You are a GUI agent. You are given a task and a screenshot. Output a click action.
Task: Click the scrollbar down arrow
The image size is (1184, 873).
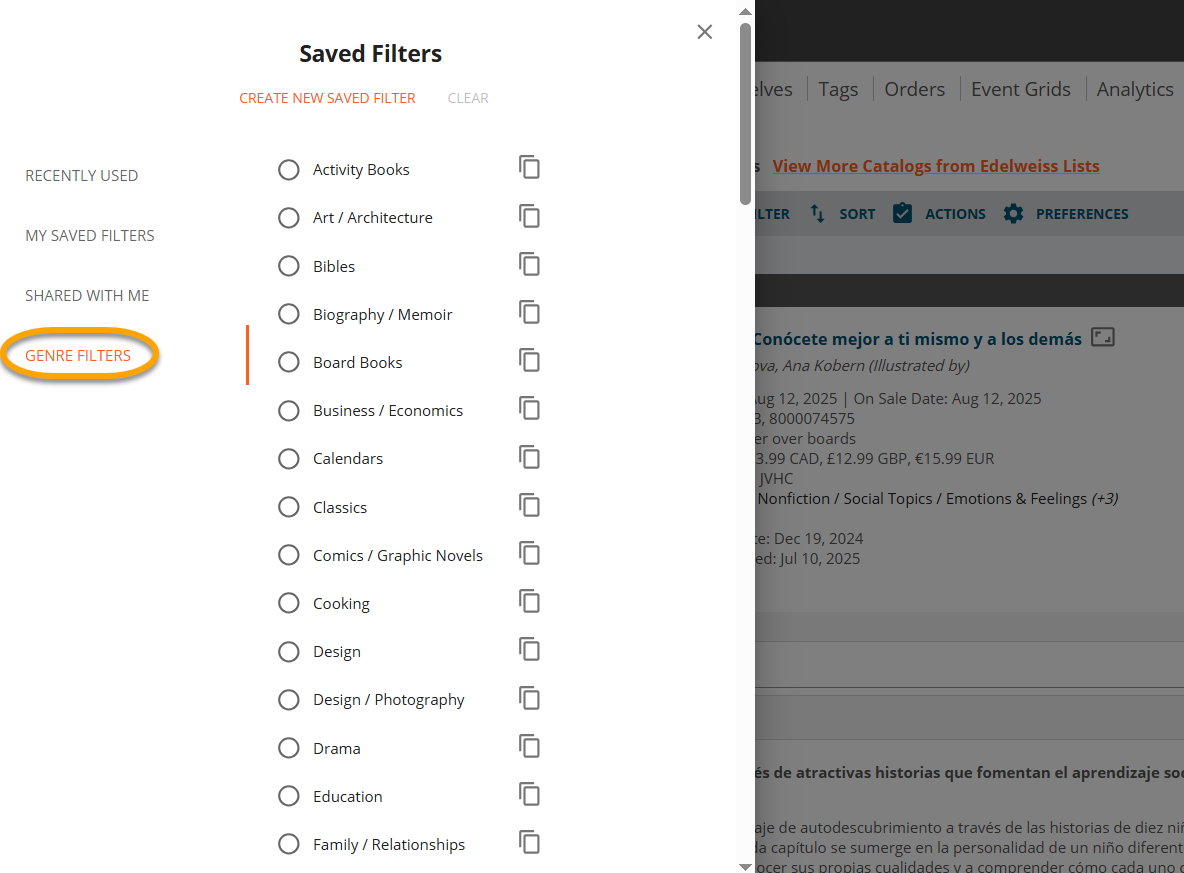[x=745, y=867]
